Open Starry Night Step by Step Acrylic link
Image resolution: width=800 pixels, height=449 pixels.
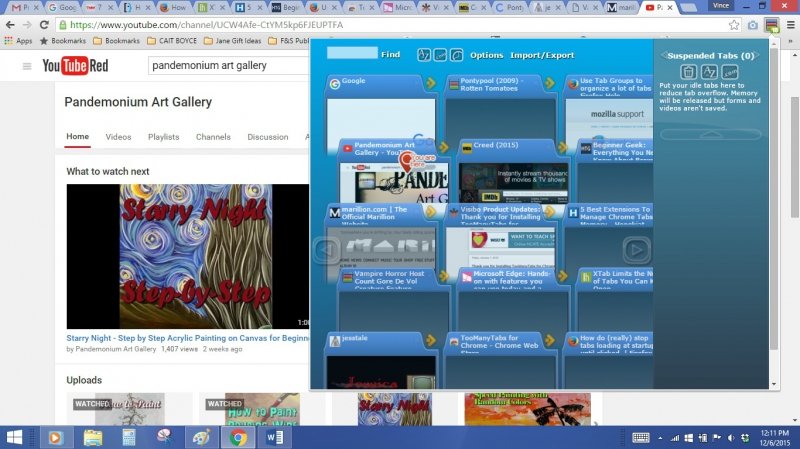(188, 338)
